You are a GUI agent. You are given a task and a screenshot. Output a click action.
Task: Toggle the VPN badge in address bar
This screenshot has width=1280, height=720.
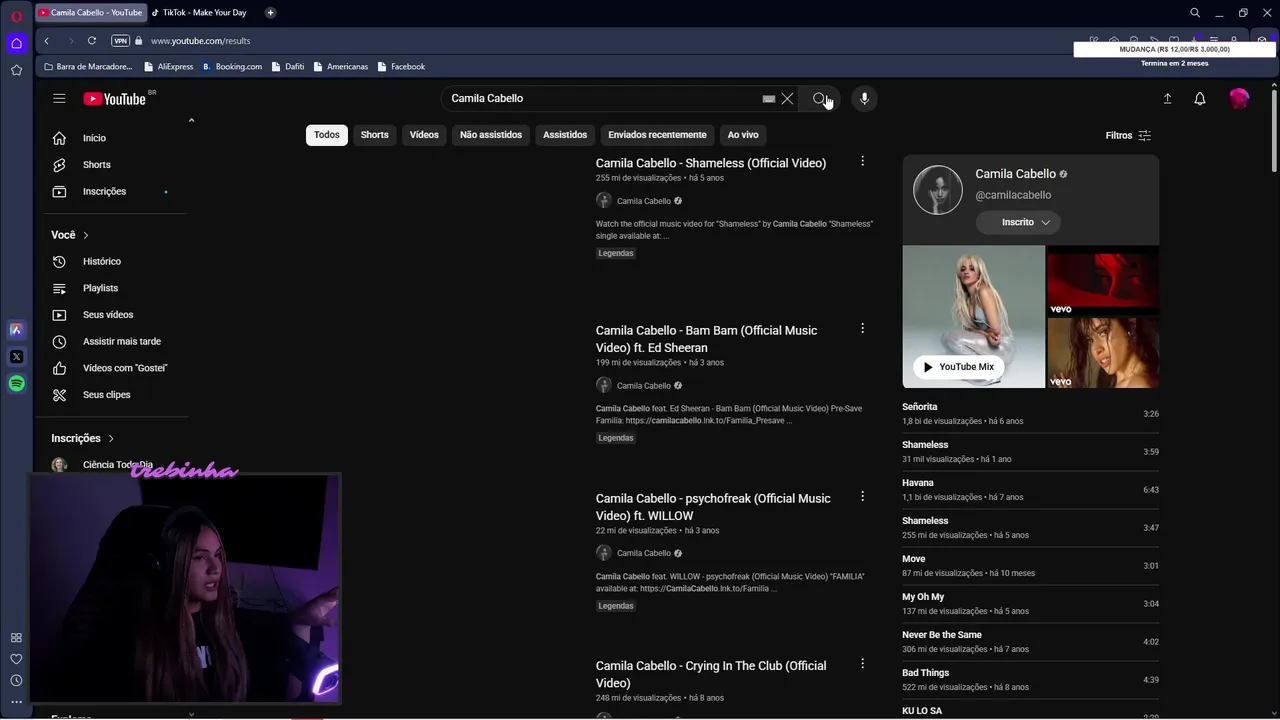pos(121,41)
